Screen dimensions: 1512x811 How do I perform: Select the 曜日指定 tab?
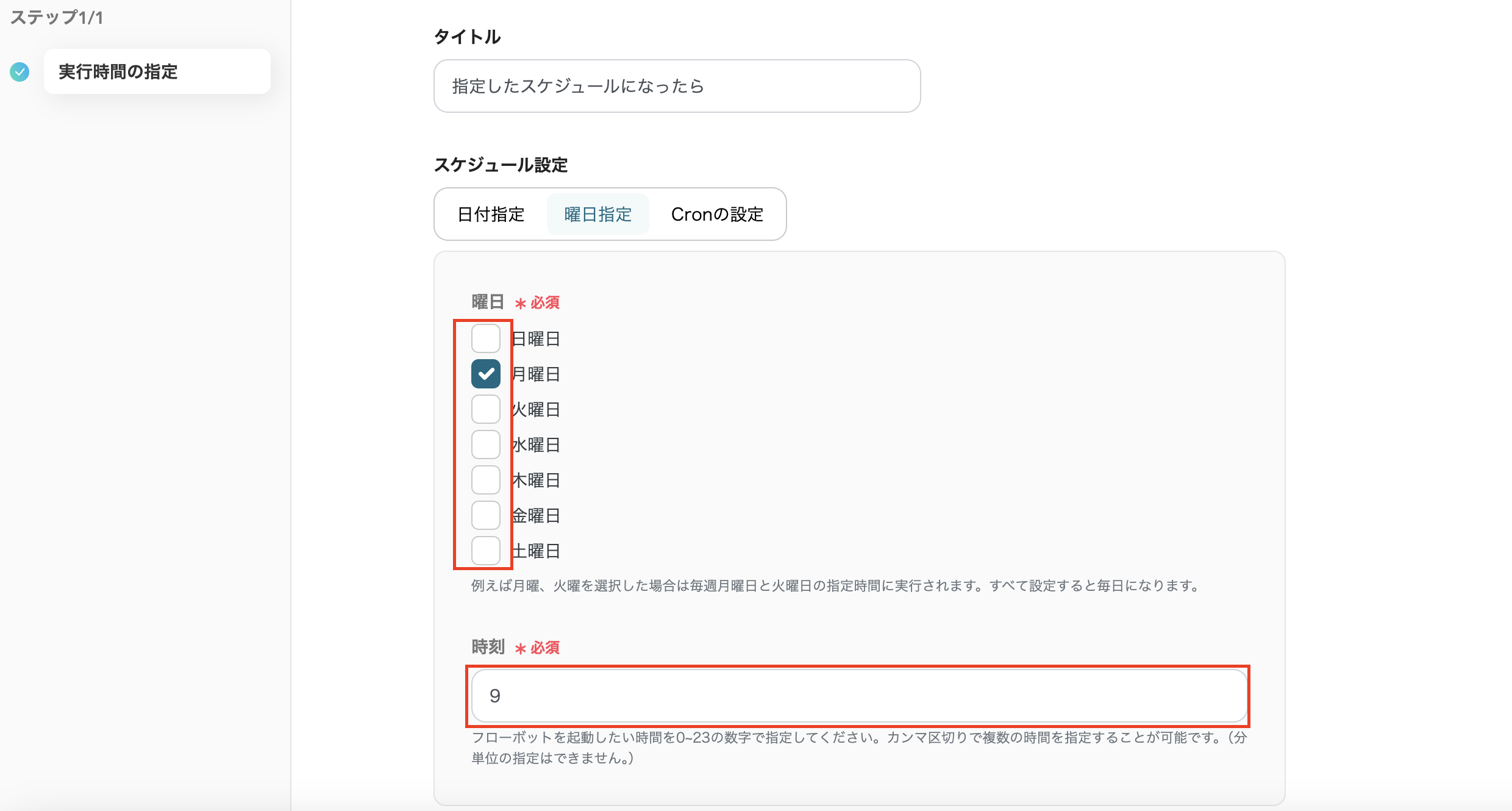point(597,215)
